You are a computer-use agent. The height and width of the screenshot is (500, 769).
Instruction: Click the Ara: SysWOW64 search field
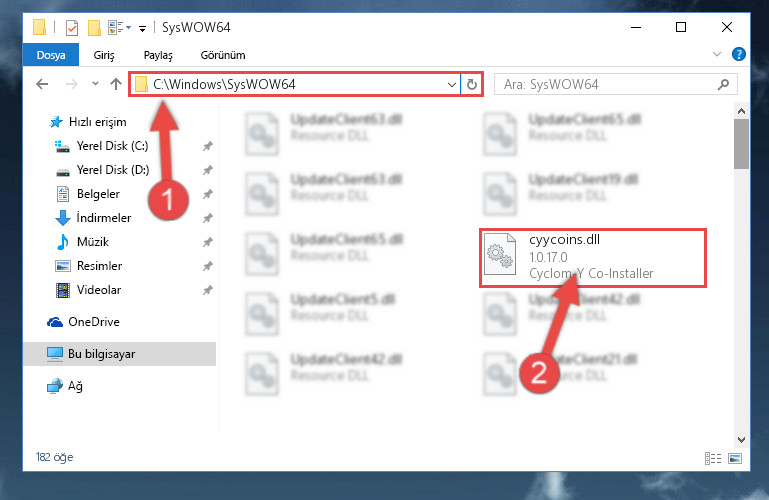[615, 84]
